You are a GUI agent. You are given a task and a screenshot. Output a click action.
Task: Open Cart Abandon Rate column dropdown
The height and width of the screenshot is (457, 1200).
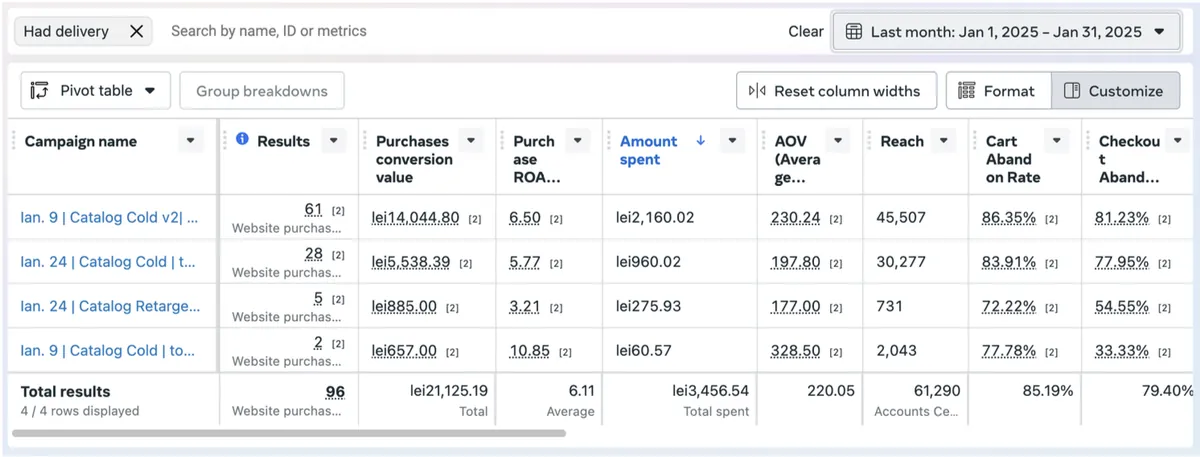click(x=1055, y=141)
